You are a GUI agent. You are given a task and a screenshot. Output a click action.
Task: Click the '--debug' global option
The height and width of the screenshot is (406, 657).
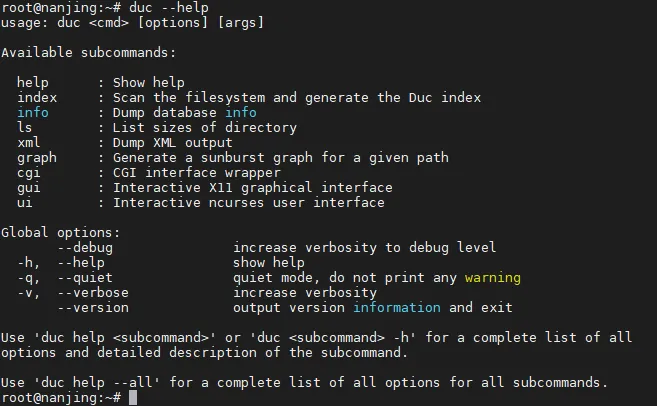[x=86, y=248]
